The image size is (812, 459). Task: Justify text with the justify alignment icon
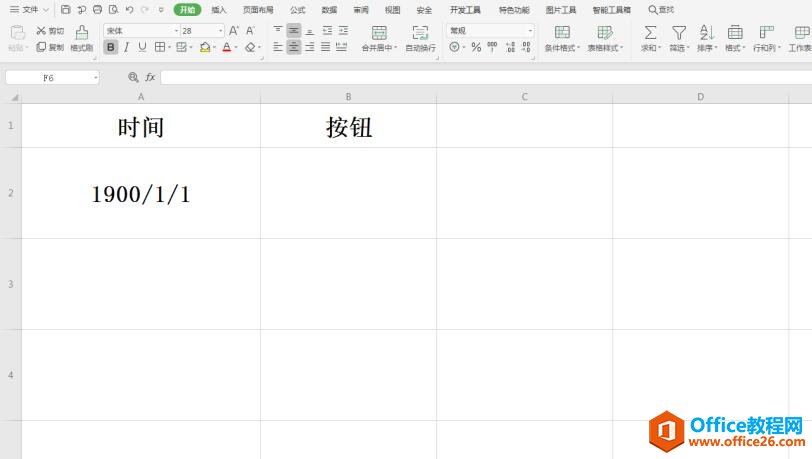click(x=326, y=47)
